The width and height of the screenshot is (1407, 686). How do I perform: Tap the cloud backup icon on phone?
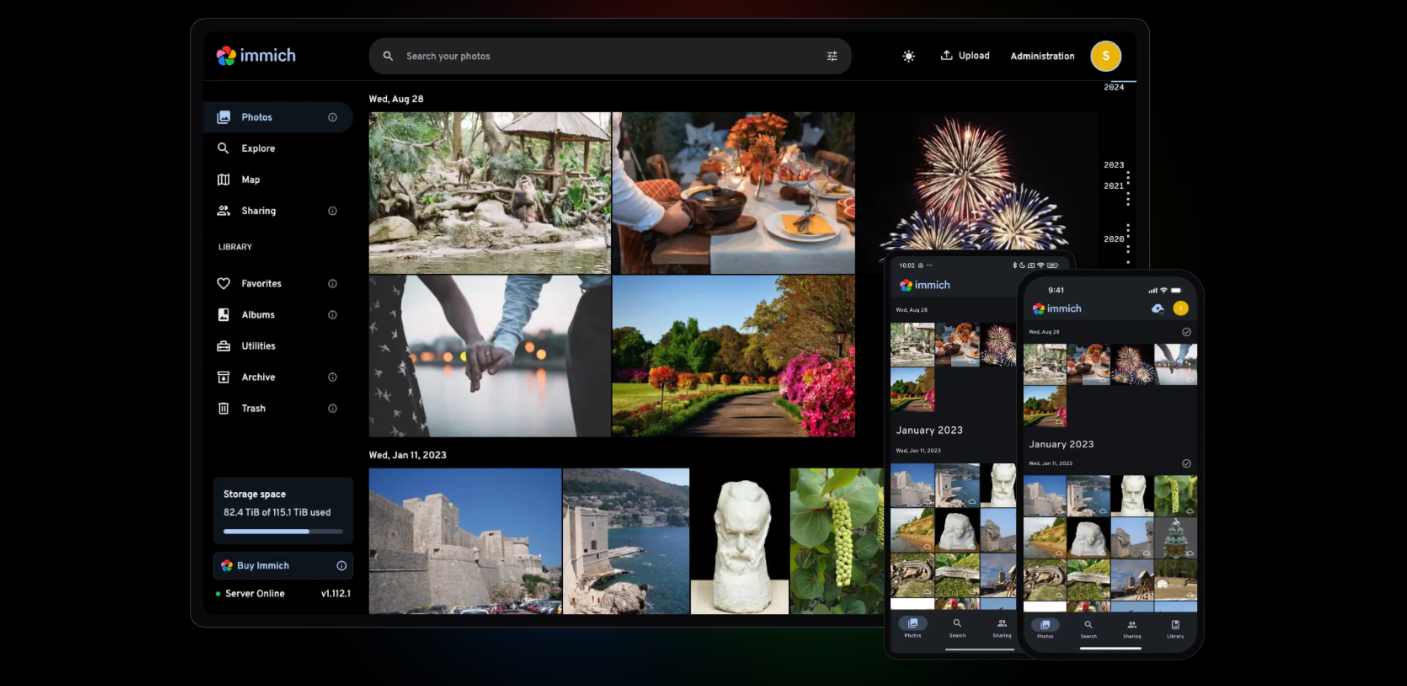point(1157,308)
